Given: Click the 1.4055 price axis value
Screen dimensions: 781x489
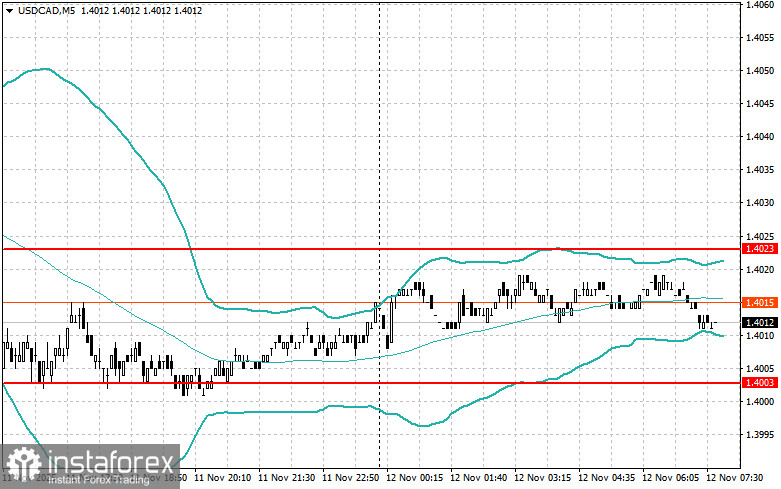Looking at the screenshot, I should [760, 38].
